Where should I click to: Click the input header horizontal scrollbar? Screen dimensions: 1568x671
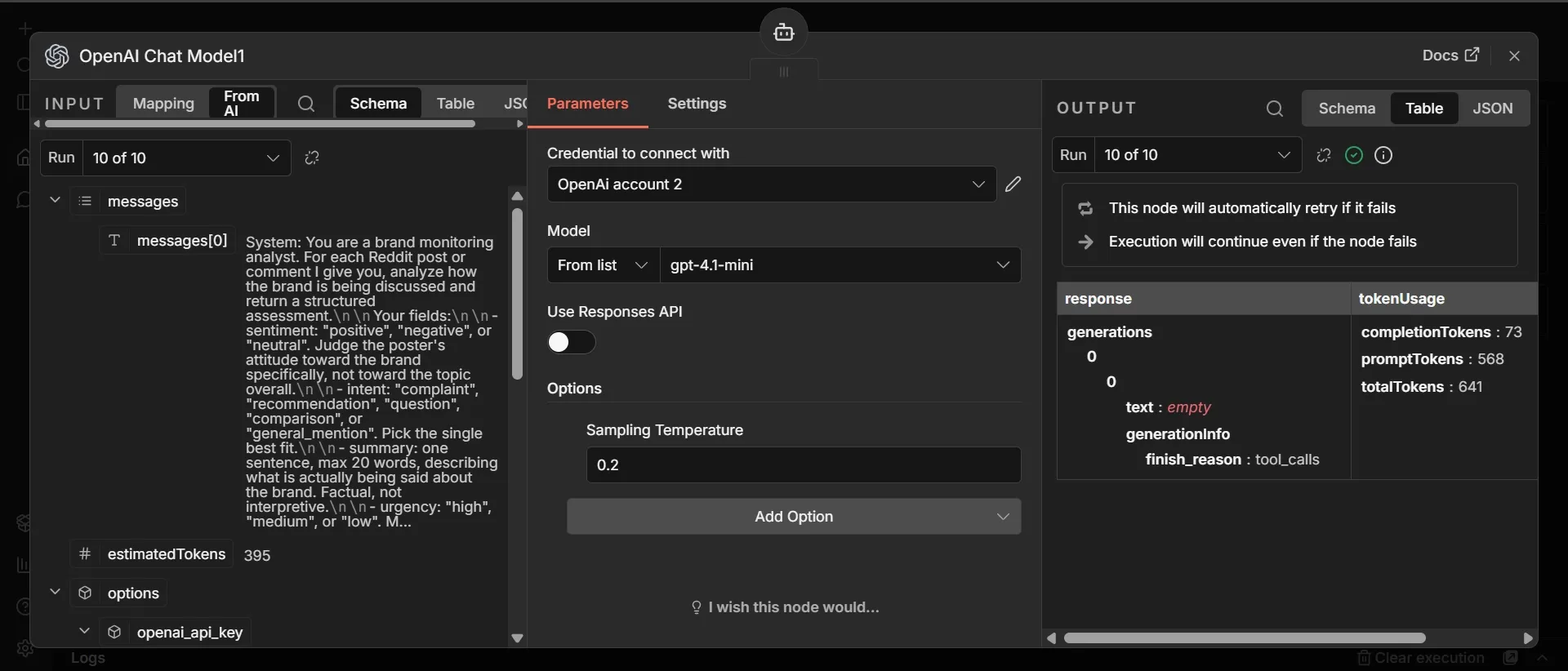point(260,124)
